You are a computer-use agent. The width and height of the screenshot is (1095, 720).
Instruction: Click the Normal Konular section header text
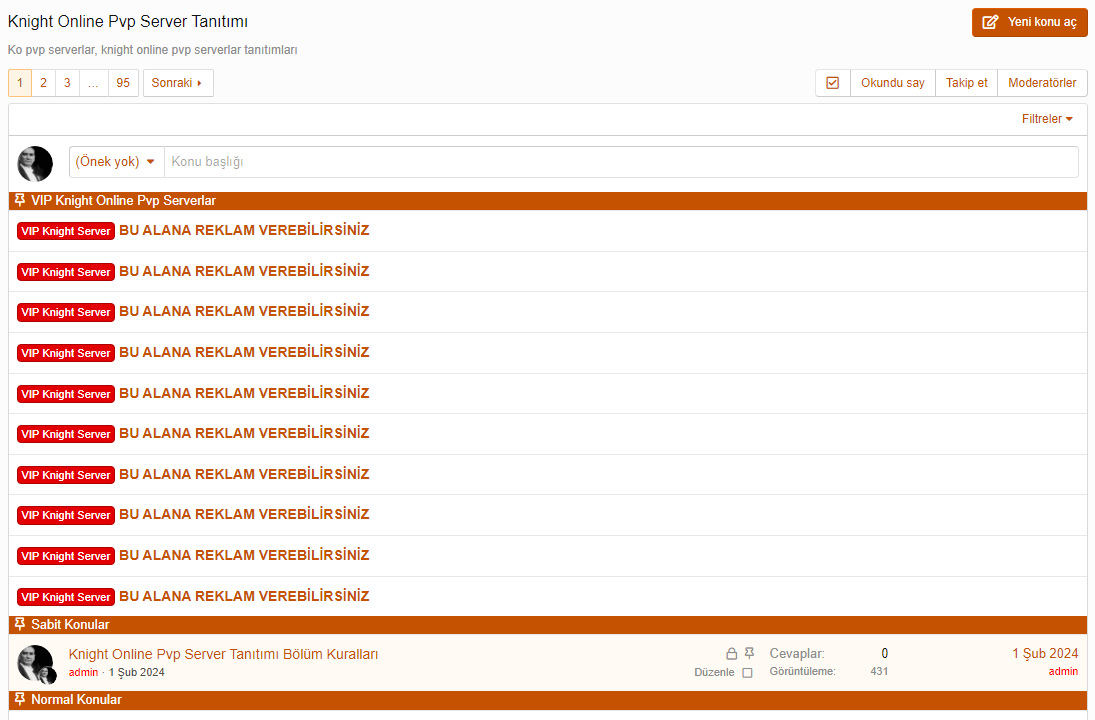pos(76,699)
